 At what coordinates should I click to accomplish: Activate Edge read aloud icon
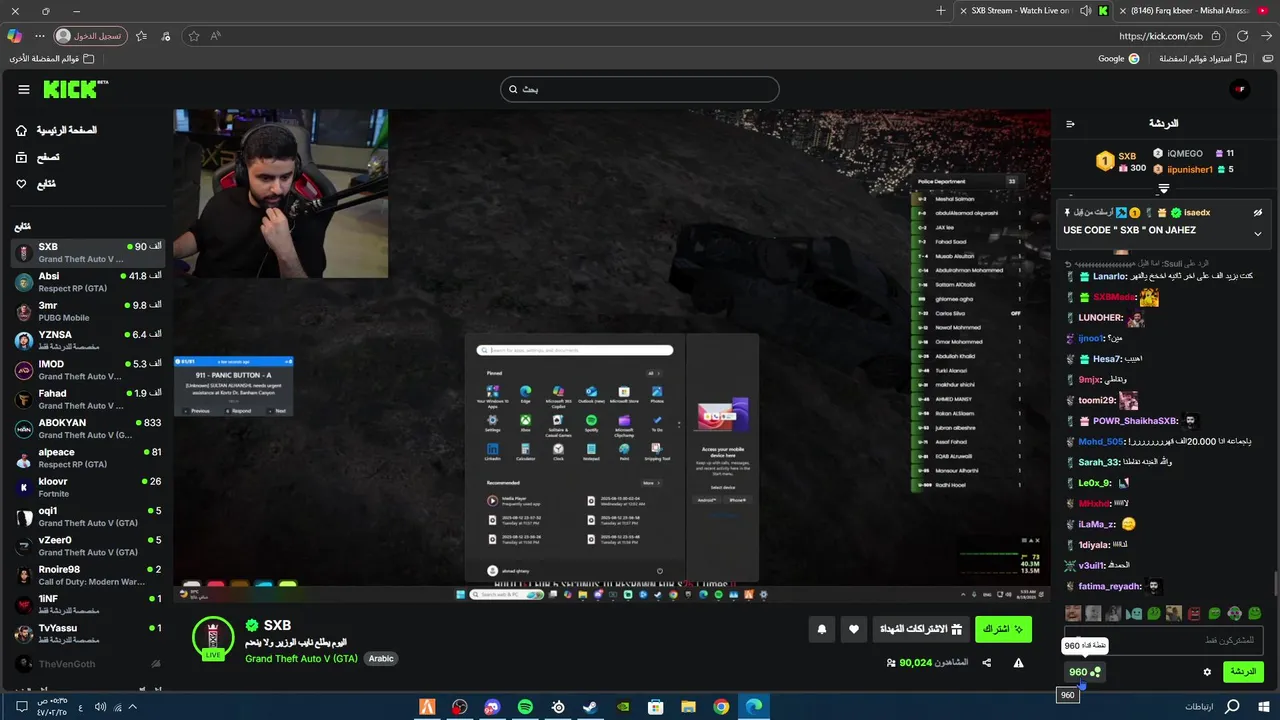tap(215, 36)
